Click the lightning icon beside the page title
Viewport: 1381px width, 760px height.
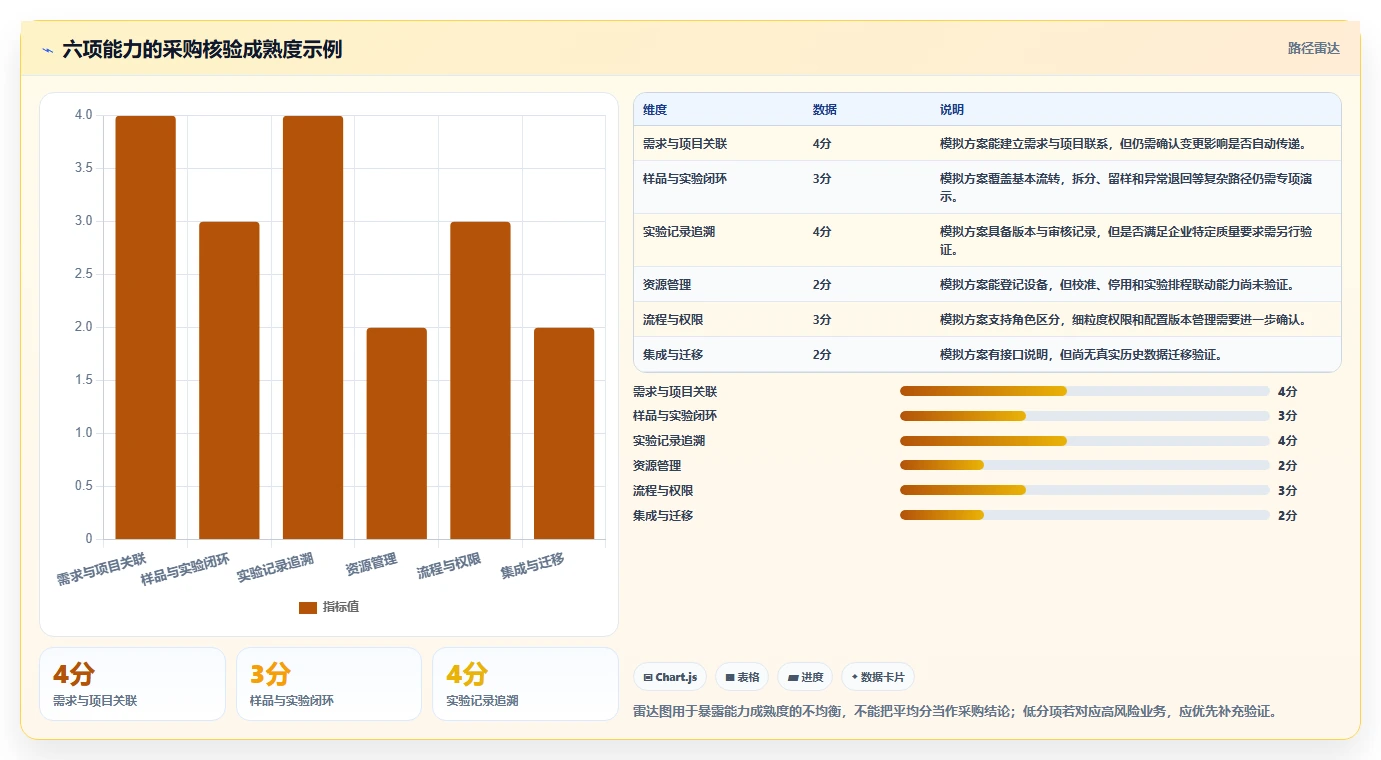[x=47, y=49]
